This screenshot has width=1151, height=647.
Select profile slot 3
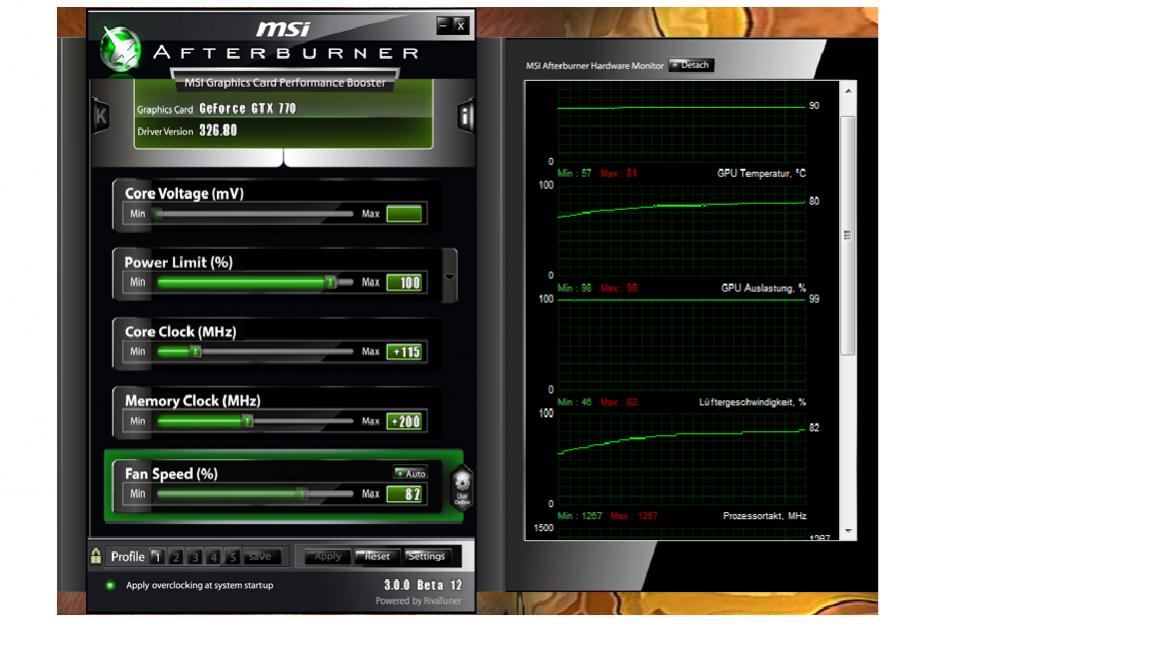(195, 557)
